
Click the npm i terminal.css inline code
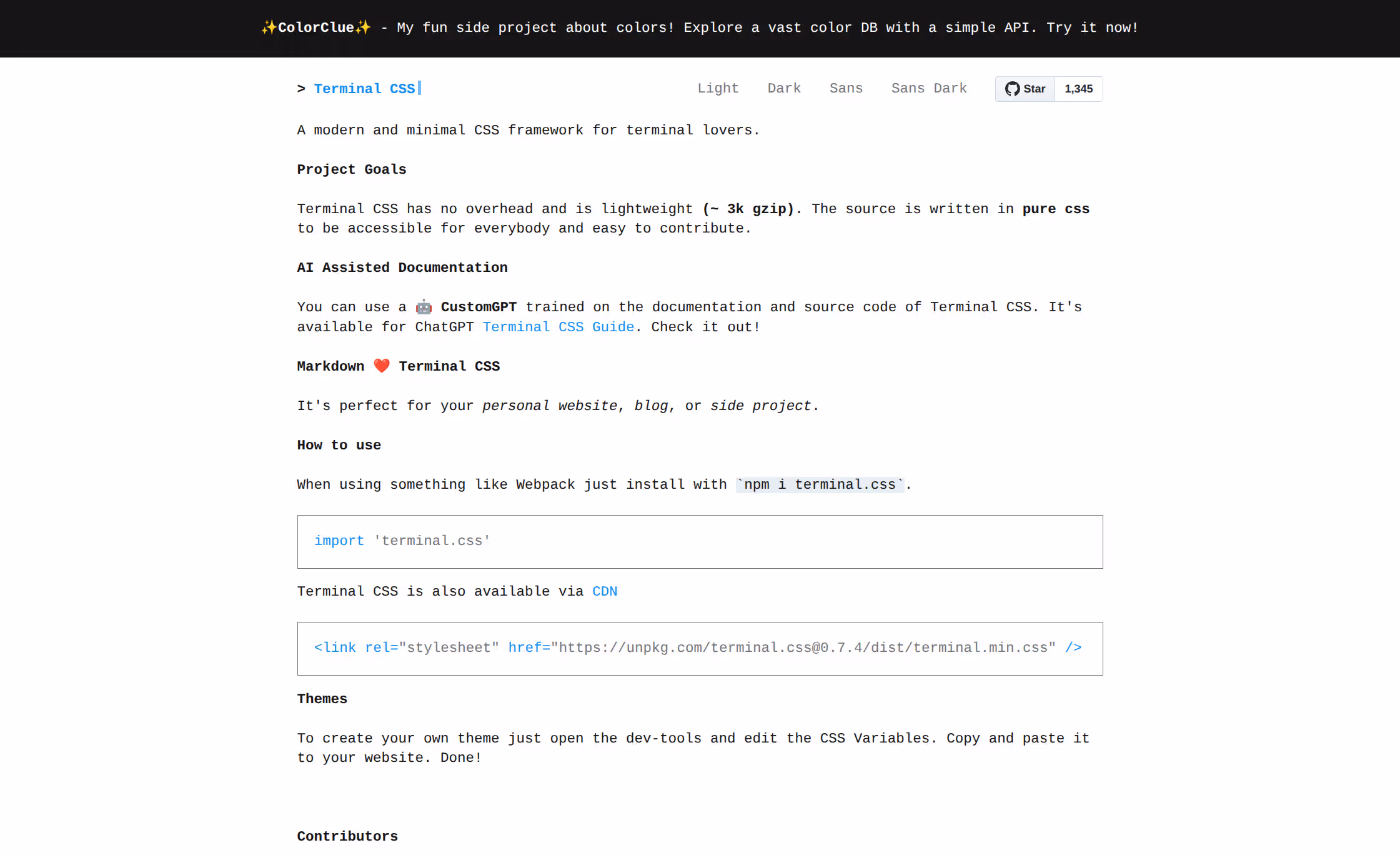coord(820,484)
